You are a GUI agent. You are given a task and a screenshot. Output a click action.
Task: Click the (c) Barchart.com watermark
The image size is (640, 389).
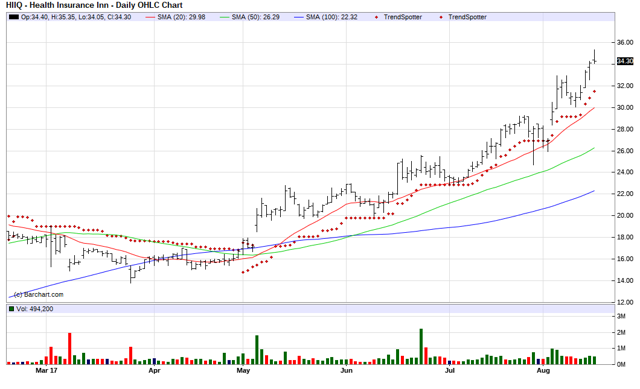tap(39, 294)
